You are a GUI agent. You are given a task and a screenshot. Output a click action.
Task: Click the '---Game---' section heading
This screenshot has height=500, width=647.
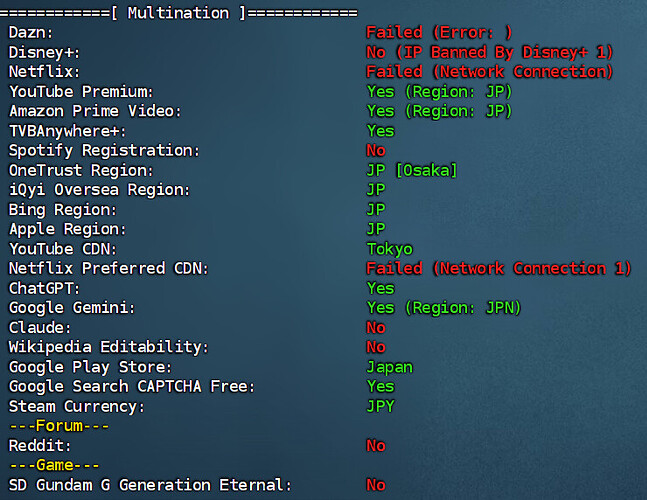(54, 465)
